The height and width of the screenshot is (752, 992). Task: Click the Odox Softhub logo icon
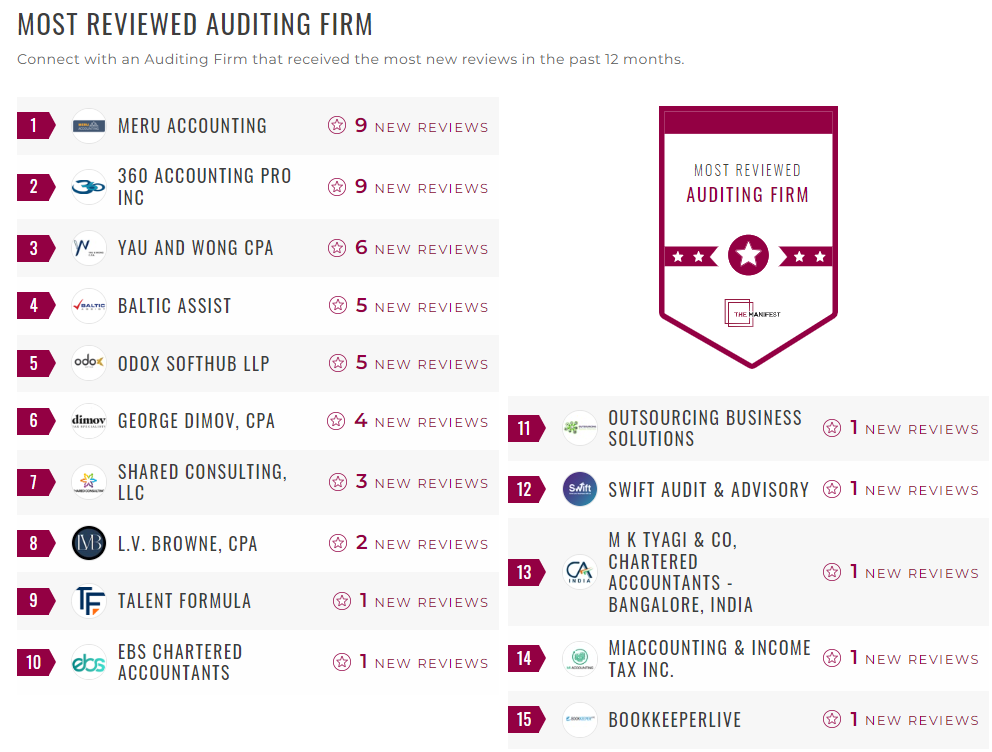89,363
